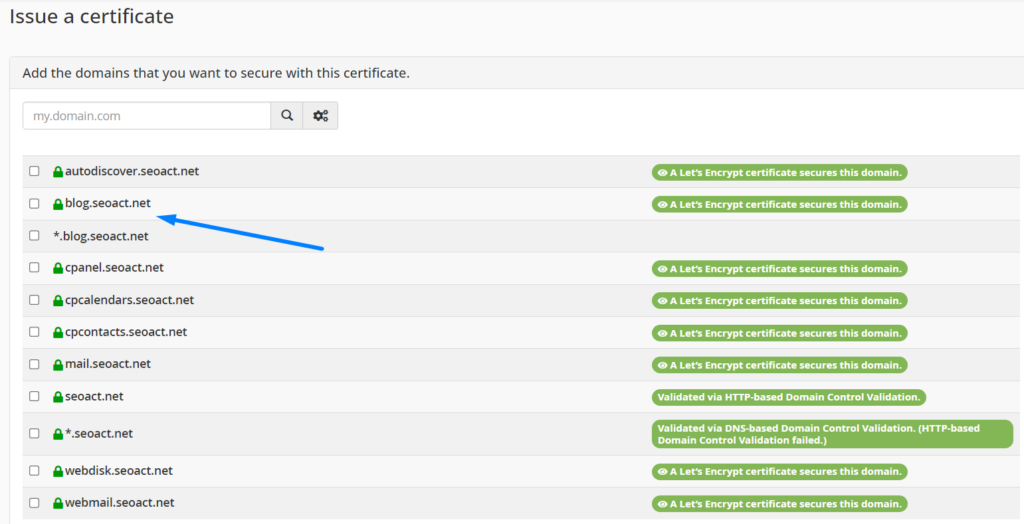View certificate badge for webmail.seoact.net

(x=779, y=504)
